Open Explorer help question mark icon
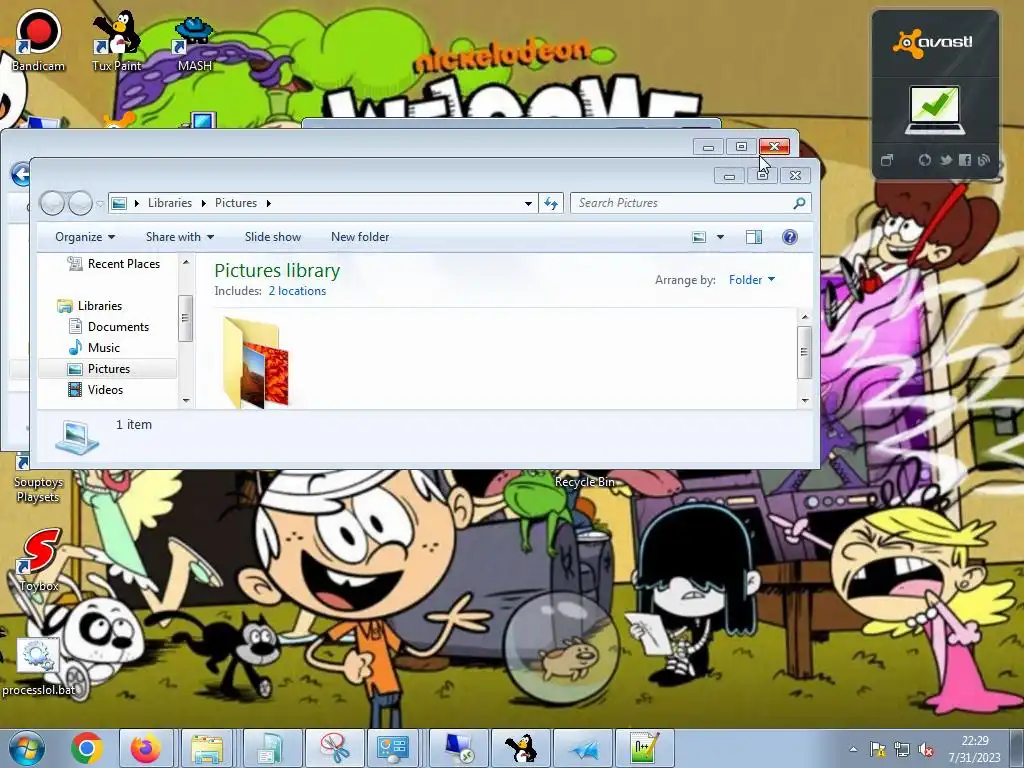This screenshot has width=1024, height=768. 790,236
